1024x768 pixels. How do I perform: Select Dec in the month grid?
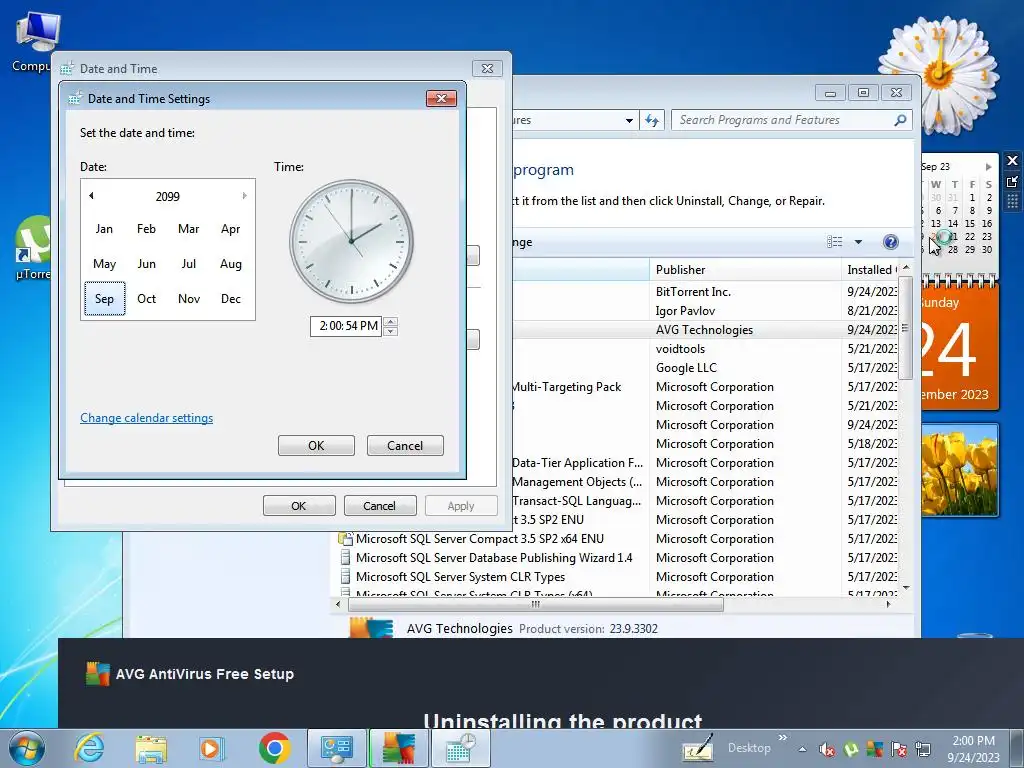(231, 298)
